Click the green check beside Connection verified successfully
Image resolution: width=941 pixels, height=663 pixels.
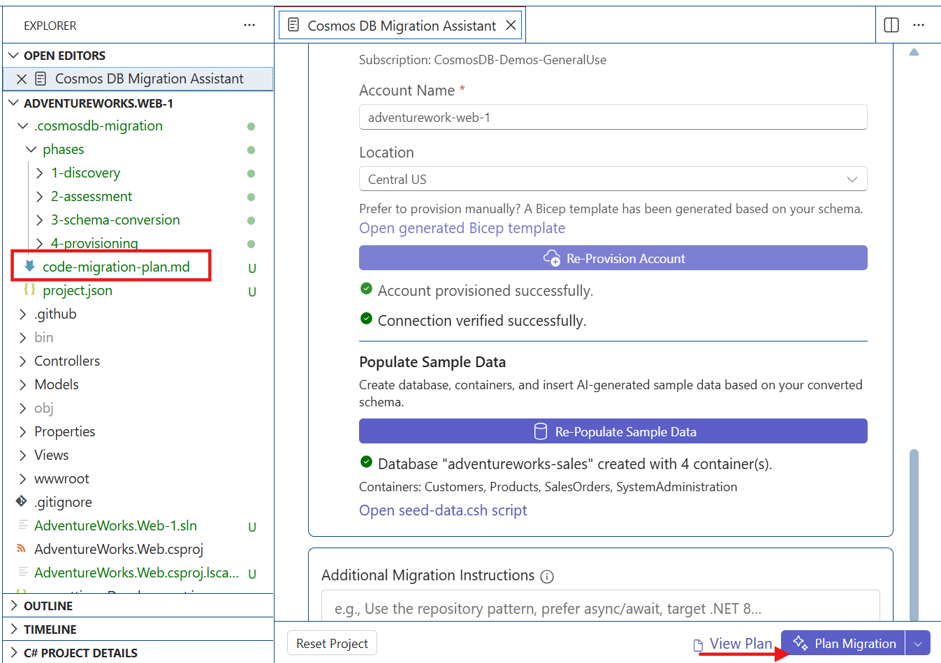tap(366, 319)
